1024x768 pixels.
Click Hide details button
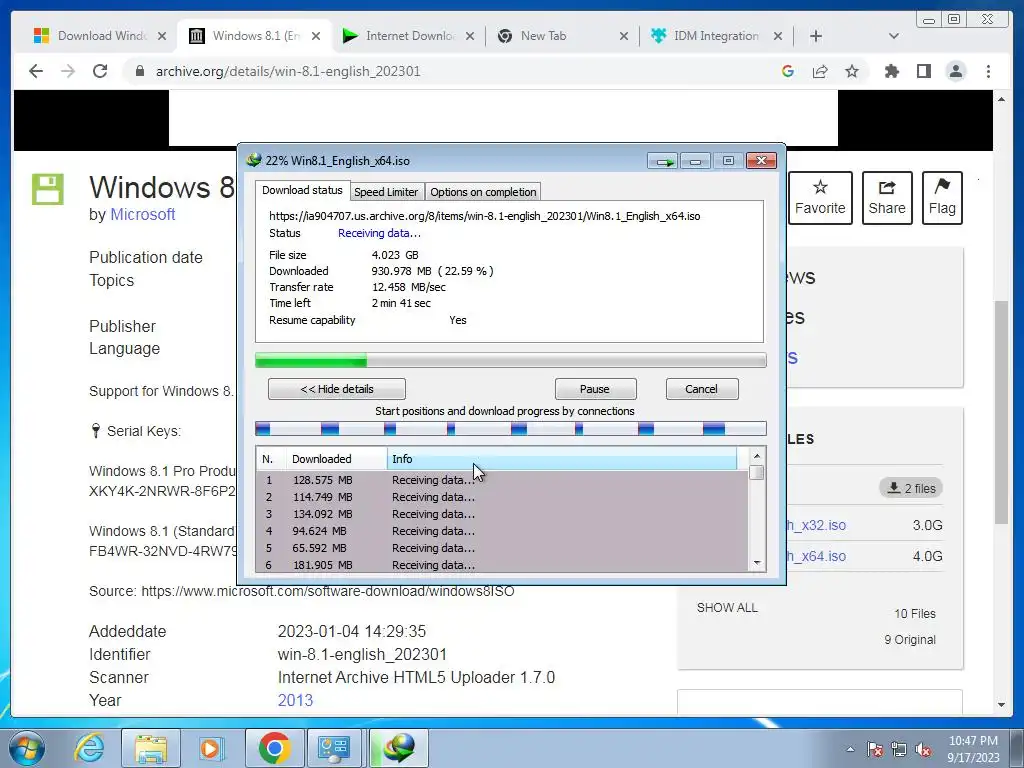[x=336, y=389]
